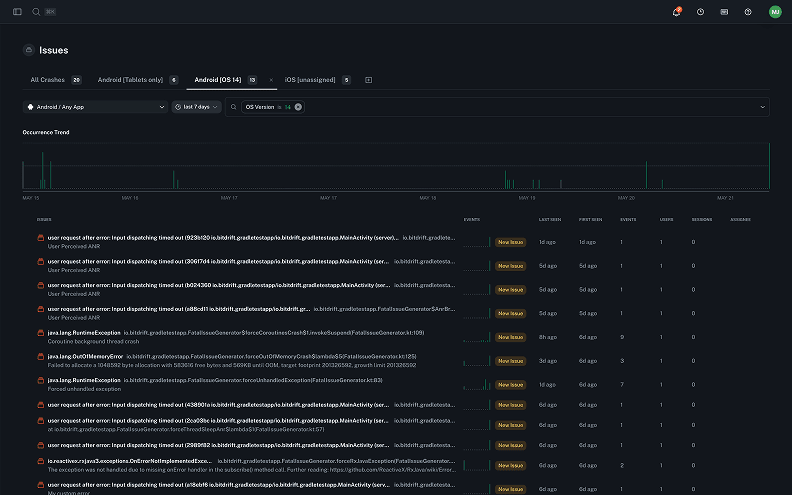This screenshot has width=792, height=495.
Task: Open the java.lang.OutOfMemoryError issue
Action: [86, 356]
